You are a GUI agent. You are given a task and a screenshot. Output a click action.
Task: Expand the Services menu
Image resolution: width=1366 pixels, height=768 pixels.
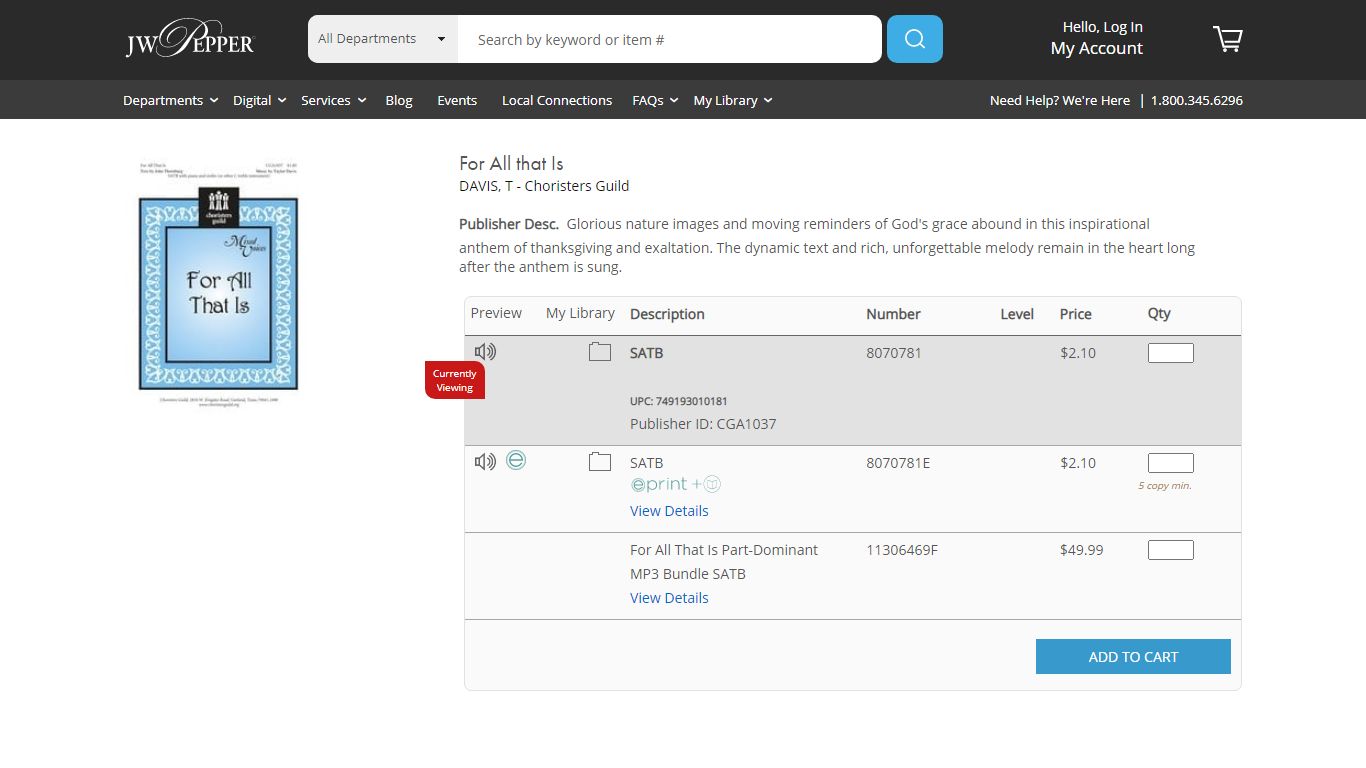334,100
